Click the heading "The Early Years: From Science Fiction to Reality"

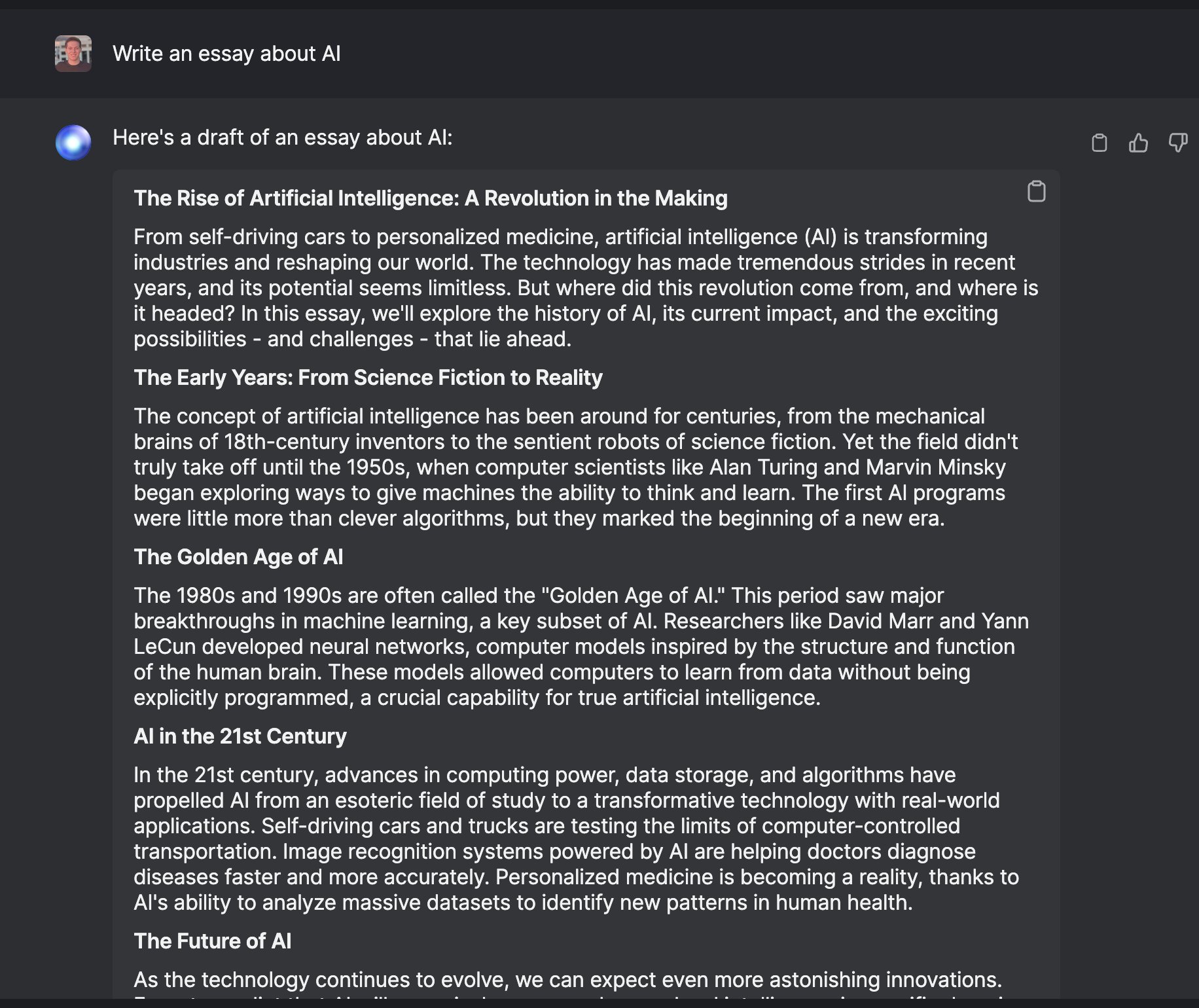[x=368, y=378]
